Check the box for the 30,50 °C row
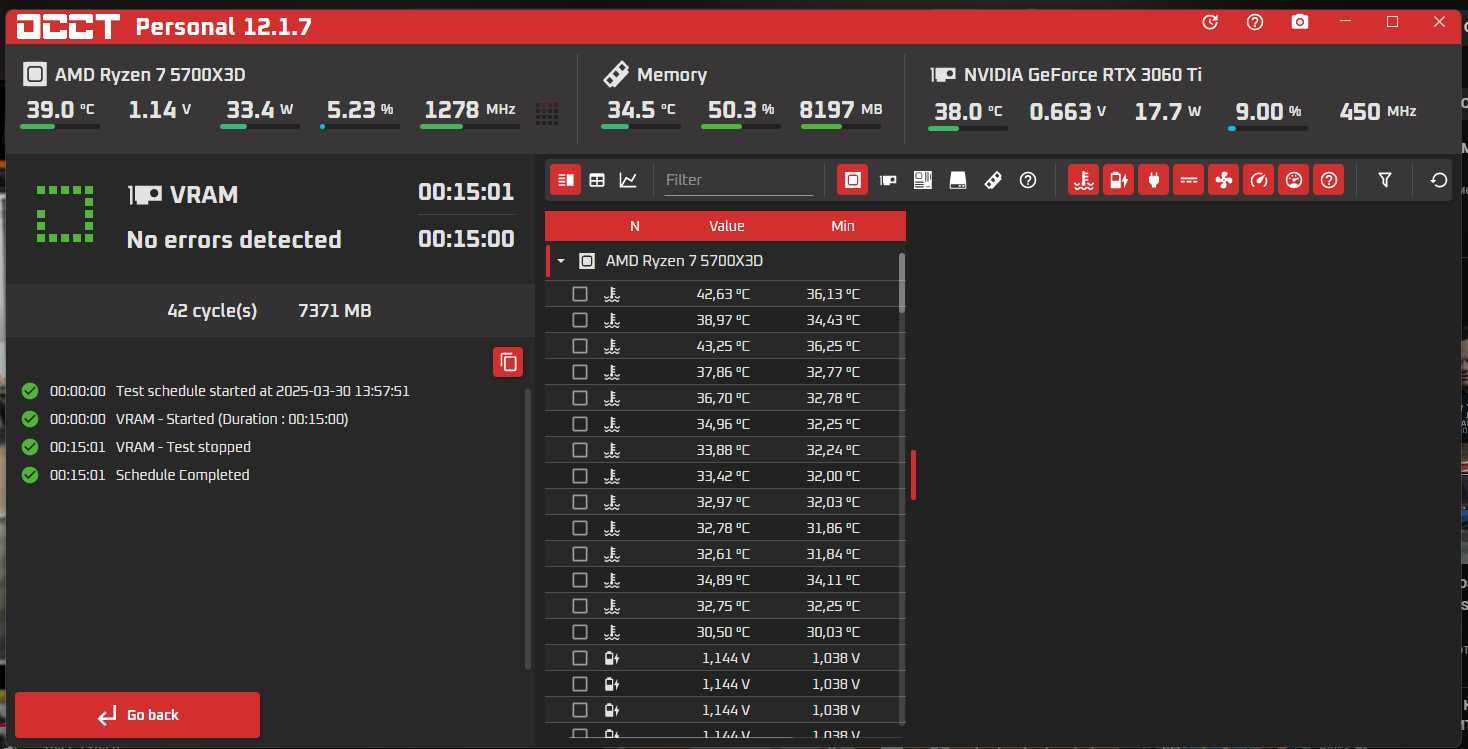 [580, 632]
